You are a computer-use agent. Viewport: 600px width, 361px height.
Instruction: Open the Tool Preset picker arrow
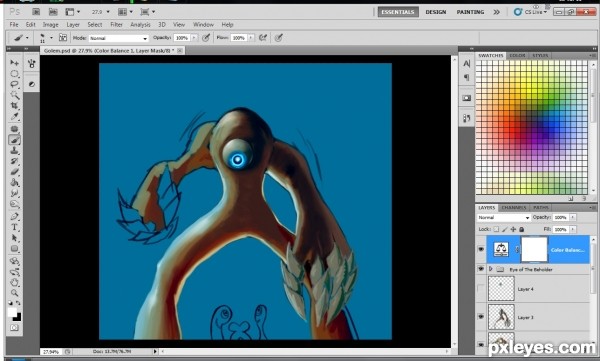(27, 38)
